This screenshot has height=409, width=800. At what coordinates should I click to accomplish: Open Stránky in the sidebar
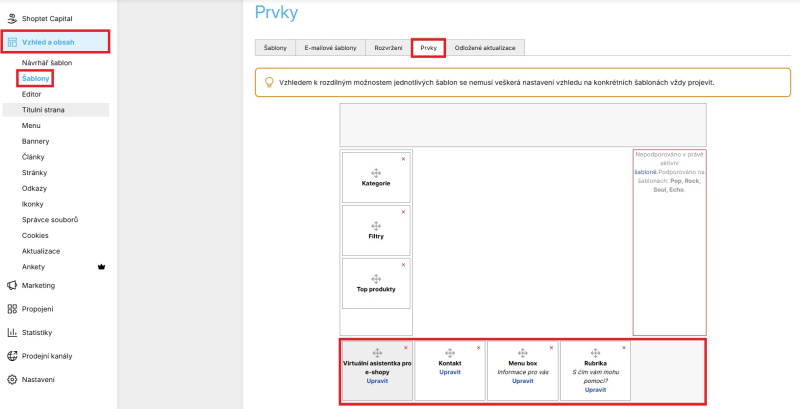[35, 172]
